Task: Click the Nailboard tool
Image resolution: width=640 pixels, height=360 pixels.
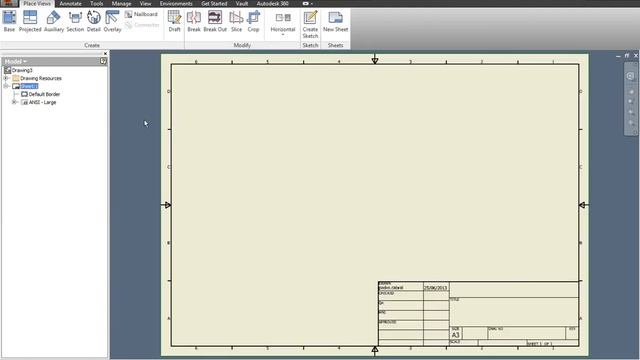Action: pos(141,14)
